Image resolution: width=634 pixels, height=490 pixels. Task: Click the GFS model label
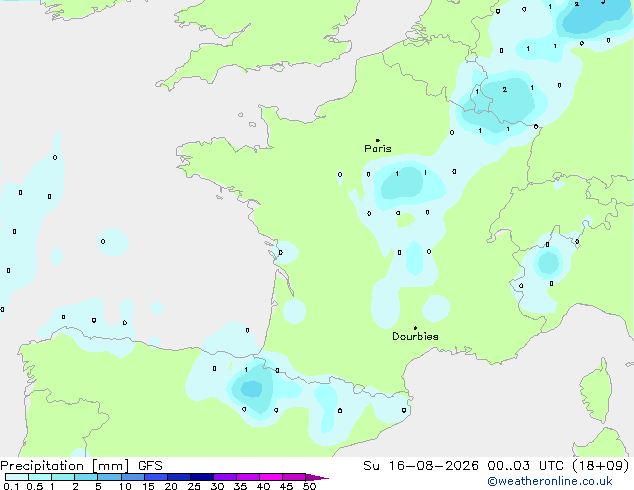150,466
